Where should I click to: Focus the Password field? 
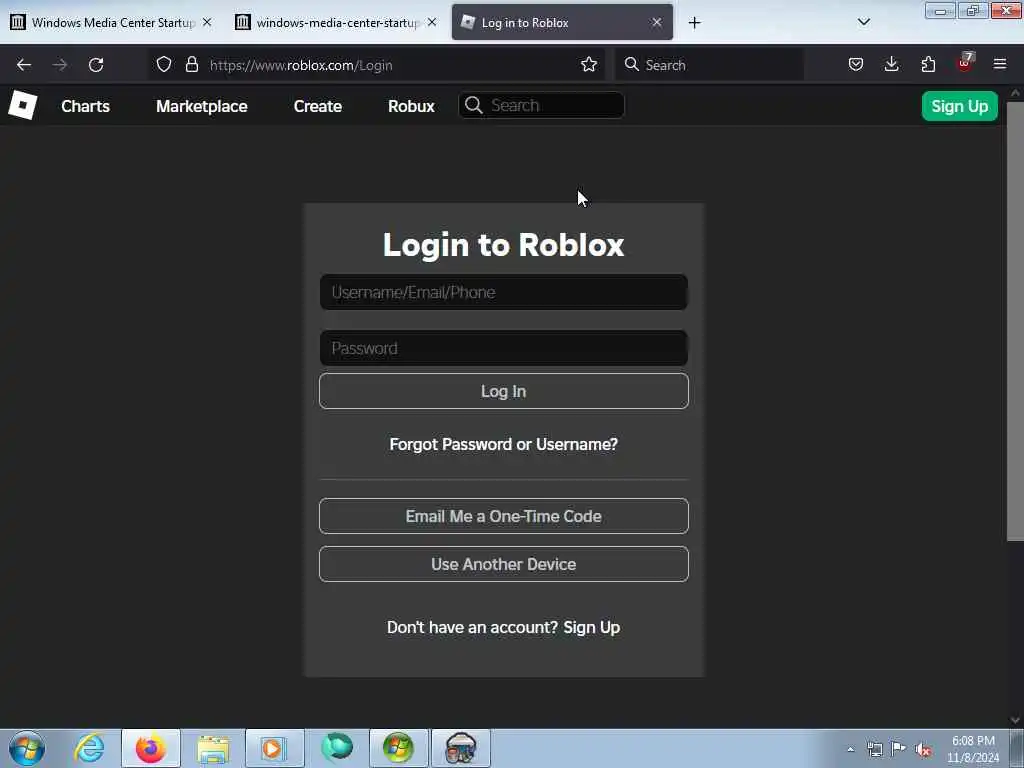504,348
